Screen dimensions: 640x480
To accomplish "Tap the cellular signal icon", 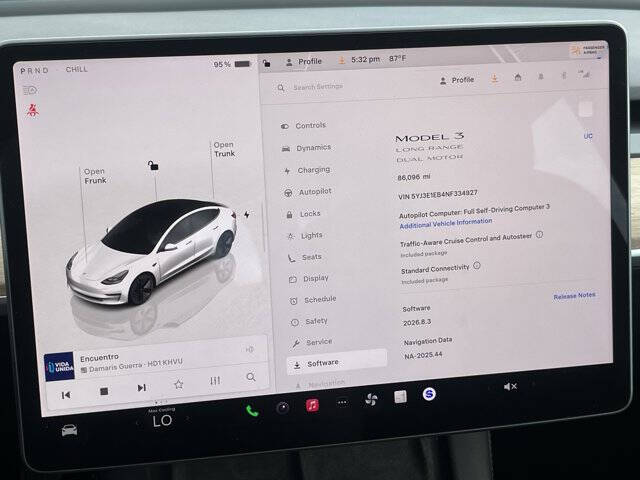I will click(x=584, y=74).
